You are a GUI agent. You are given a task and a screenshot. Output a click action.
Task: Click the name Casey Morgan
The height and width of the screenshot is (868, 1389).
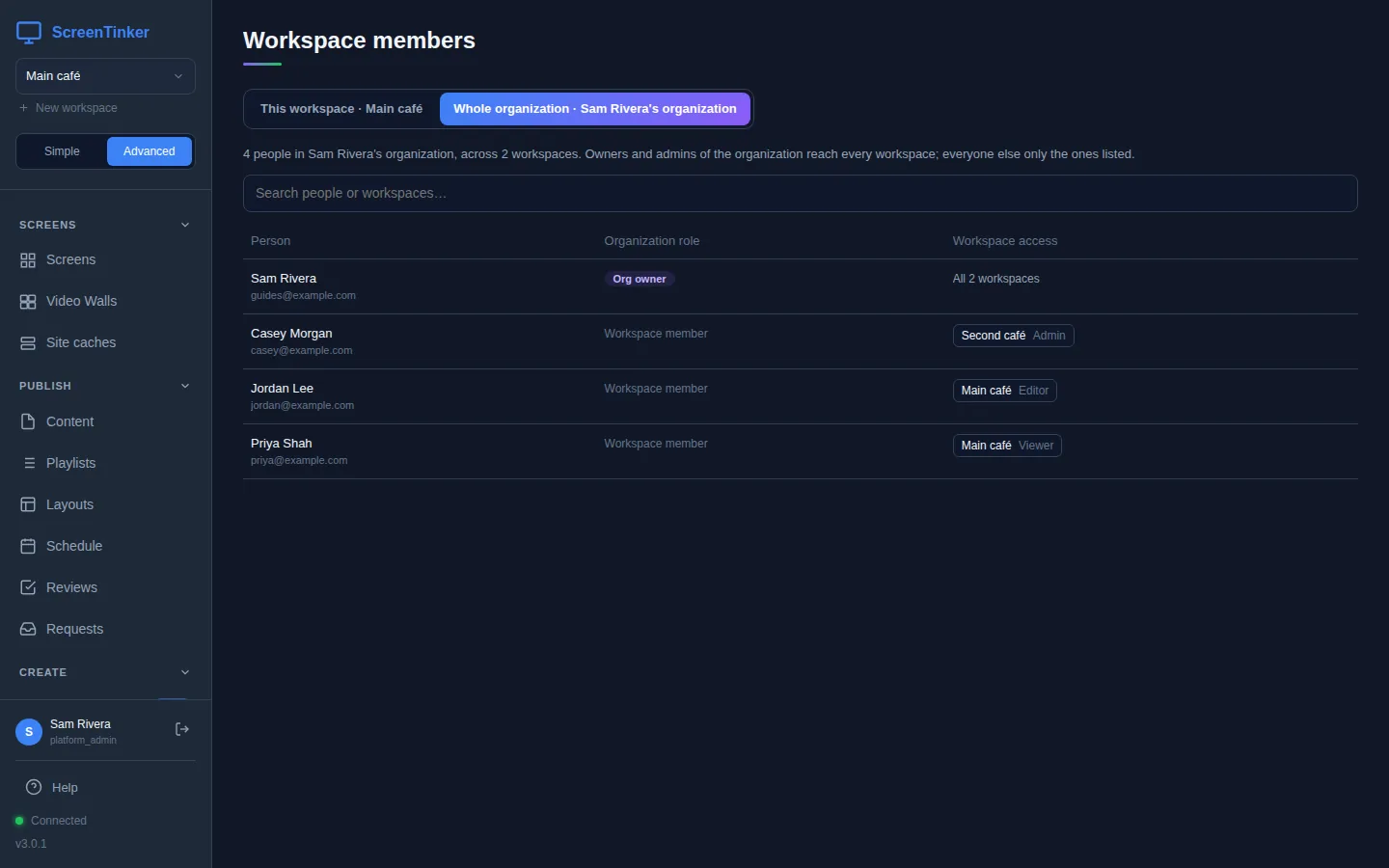click(291, 334)
